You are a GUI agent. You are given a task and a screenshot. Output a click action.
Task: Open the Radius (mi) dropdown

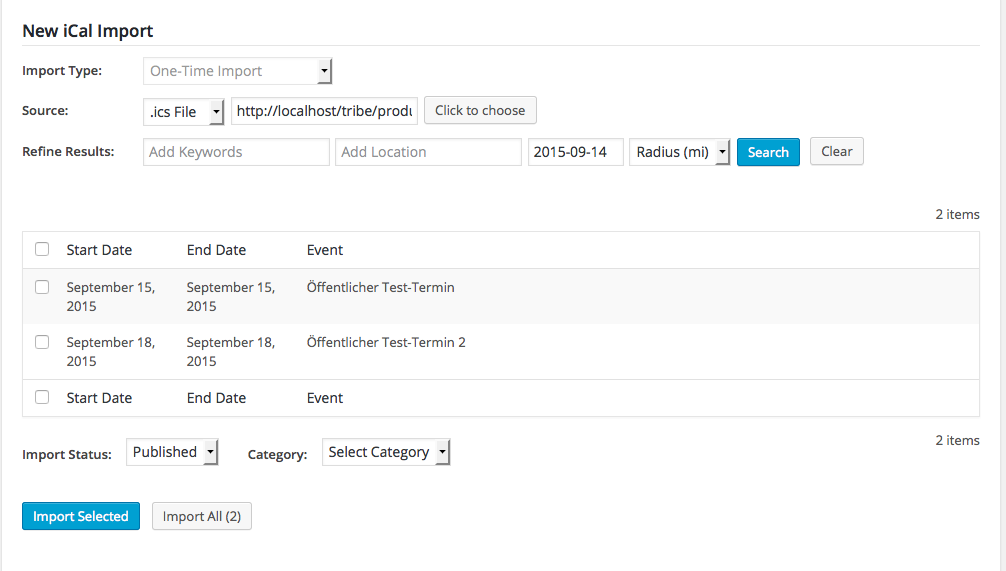[x=679, y=152]
